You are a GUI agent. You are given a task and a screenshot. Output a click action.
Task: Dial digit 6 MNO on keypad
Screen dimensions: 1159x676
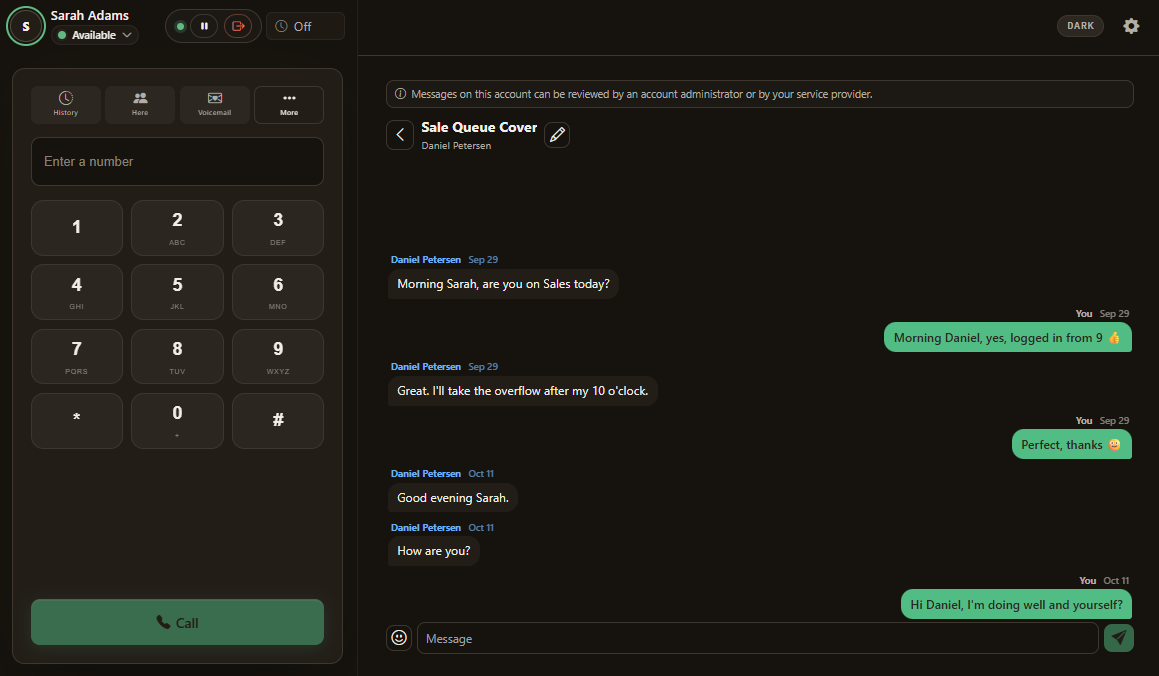(x=278, y=292)
